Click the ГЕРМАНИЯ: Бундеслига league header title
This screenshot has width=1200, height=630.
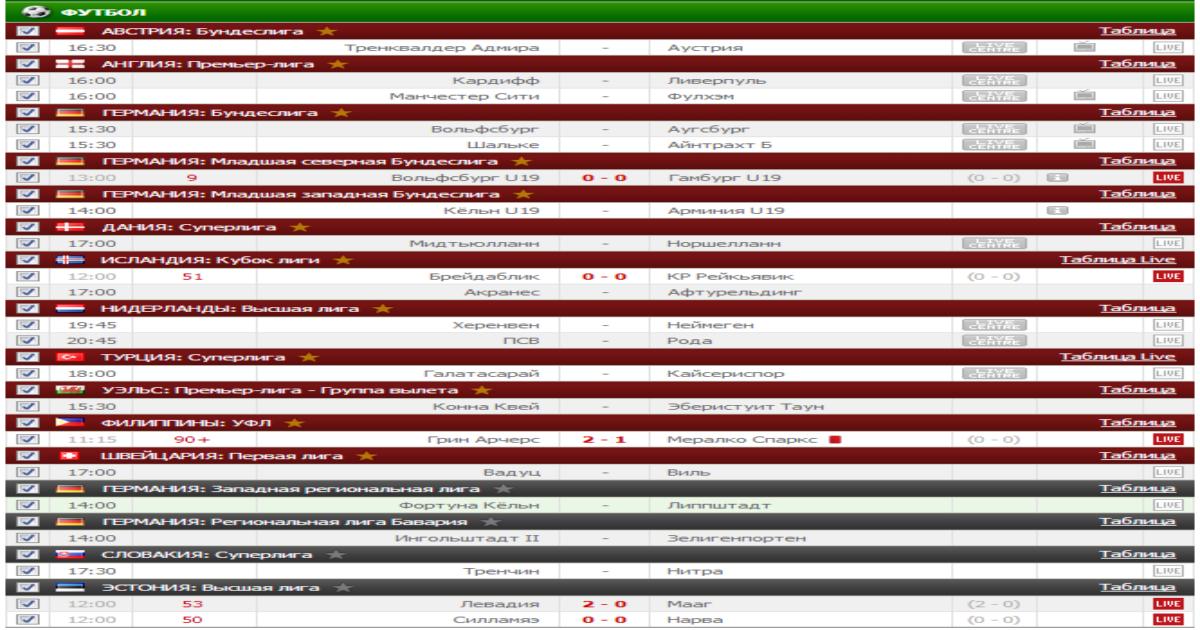pos(209,113)
